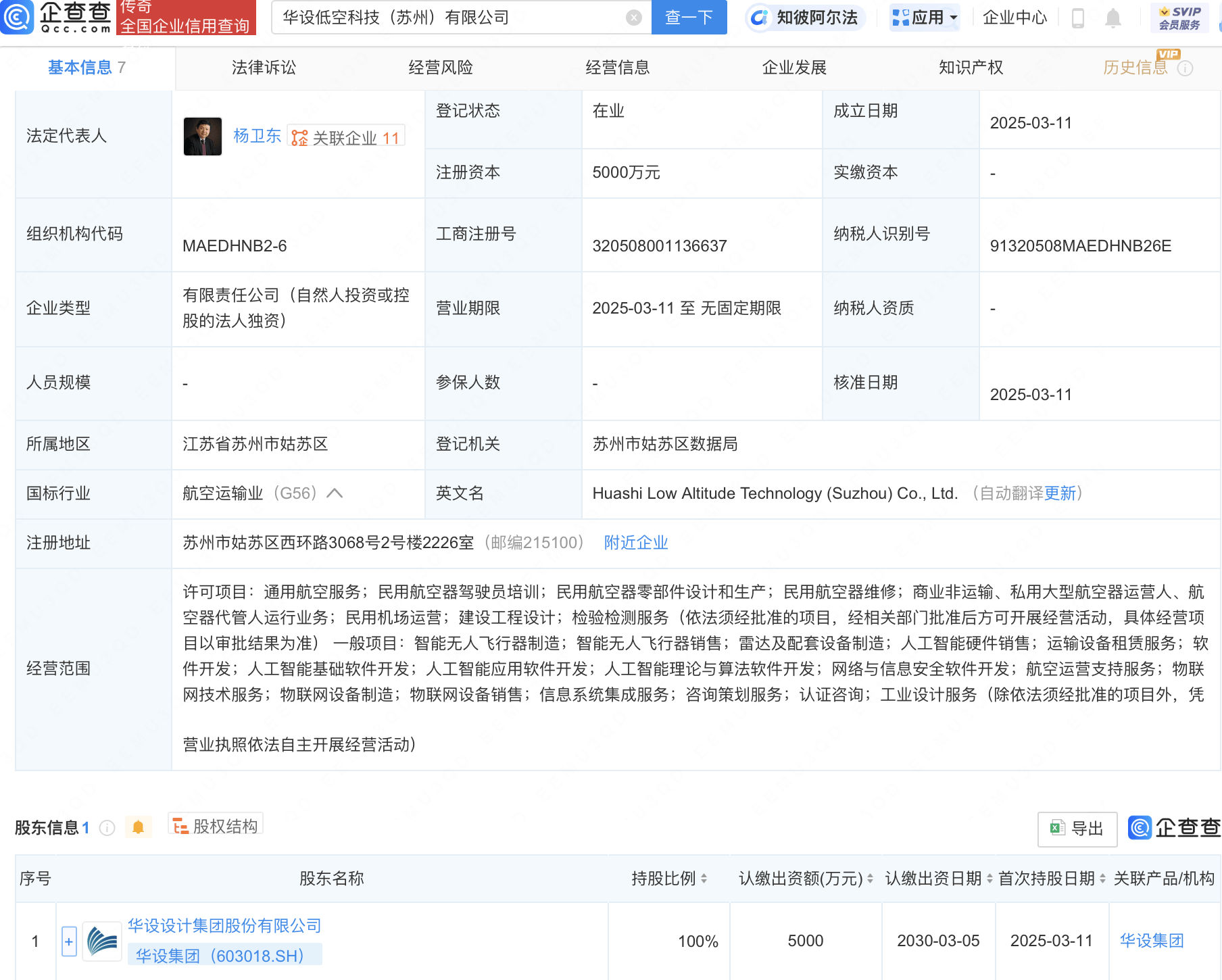Click shareholder monitoring bell icon
The height and width of the screenshot is (980, 1222).
click(x=138, y=827)
